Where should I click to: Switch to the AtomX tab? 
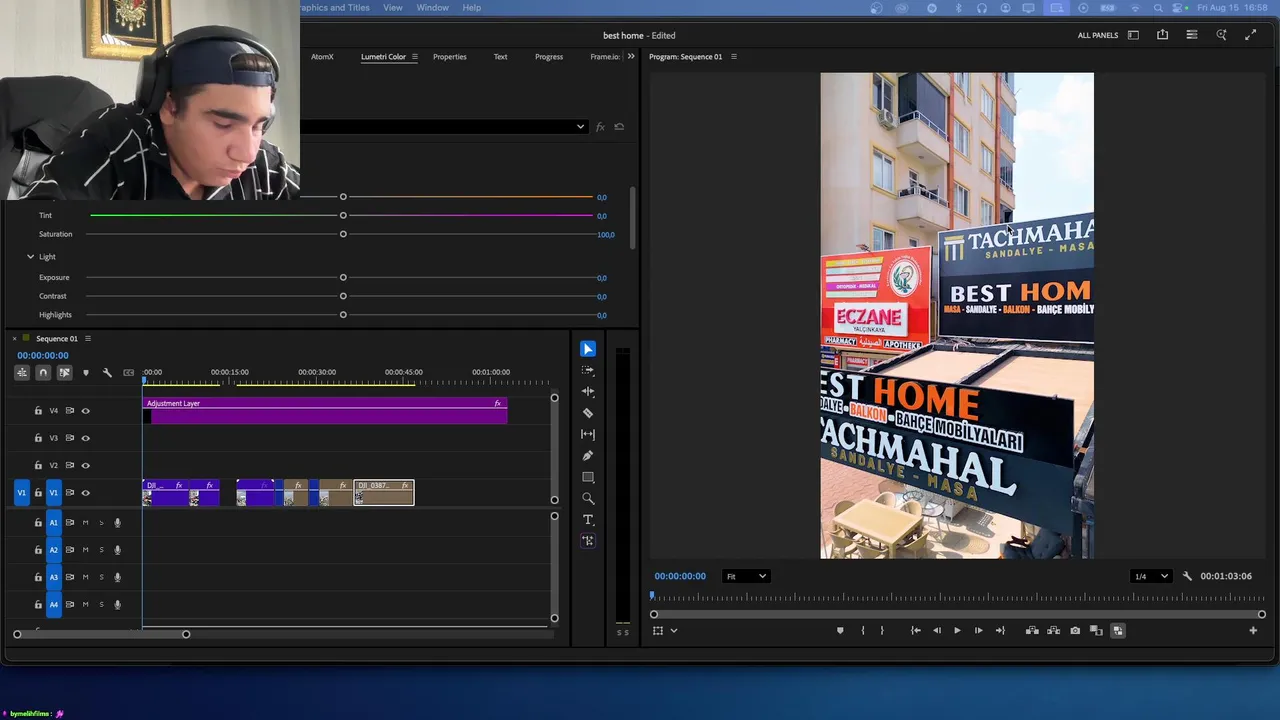pyautogui.click(x=322, y=57)
